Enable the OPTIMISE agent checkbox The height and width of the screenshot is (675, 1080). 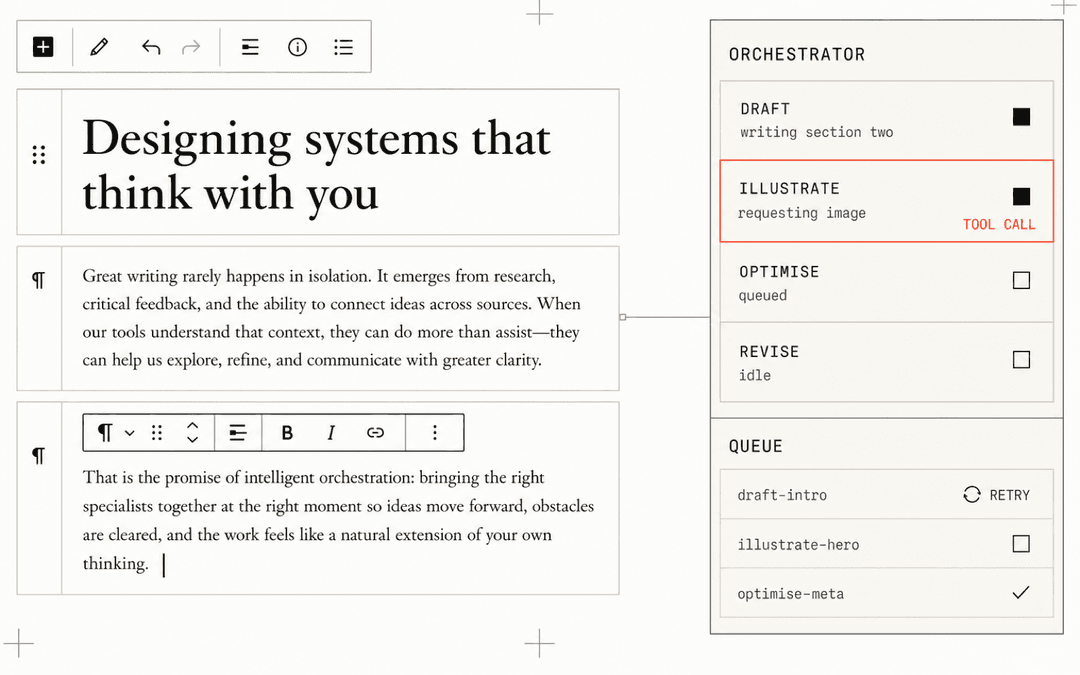pyautogui.click(x=1021, y=280)
